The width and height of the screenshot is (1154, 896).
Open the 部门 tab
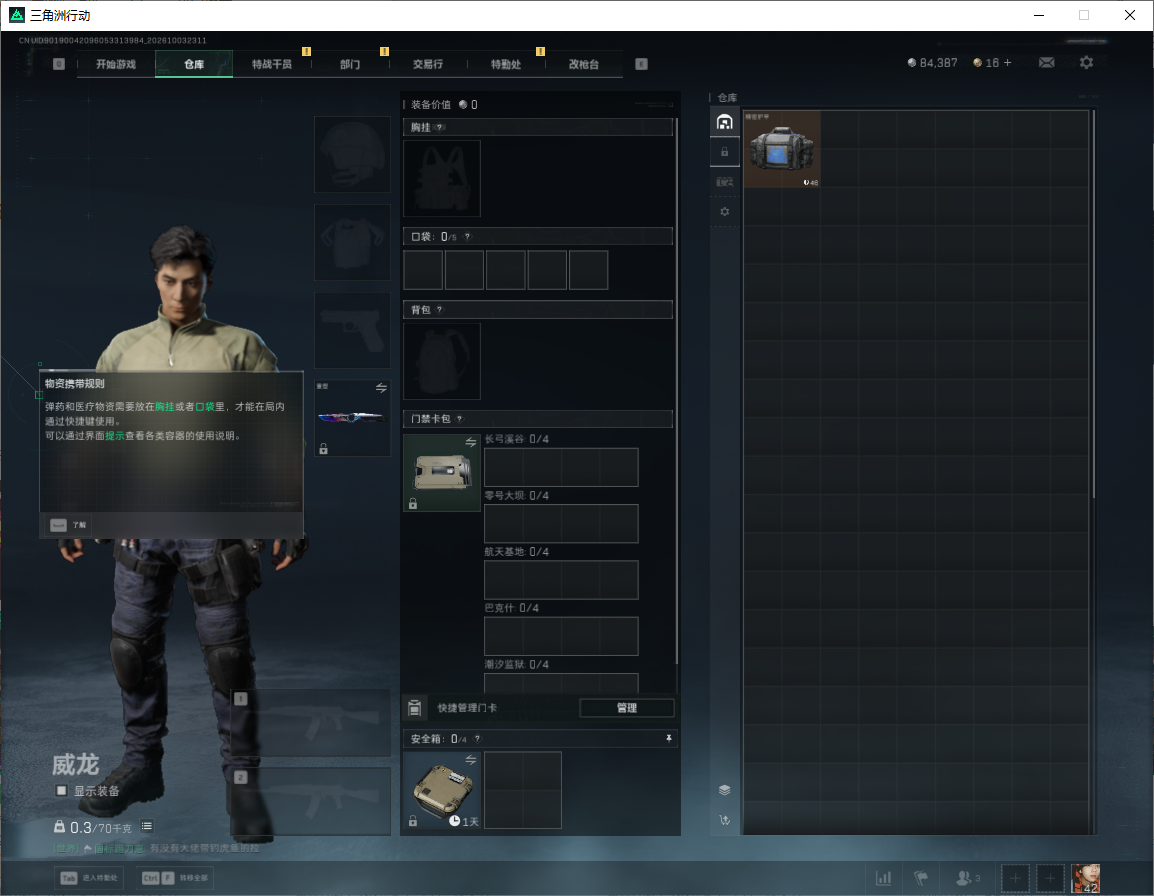click(350, 64)
